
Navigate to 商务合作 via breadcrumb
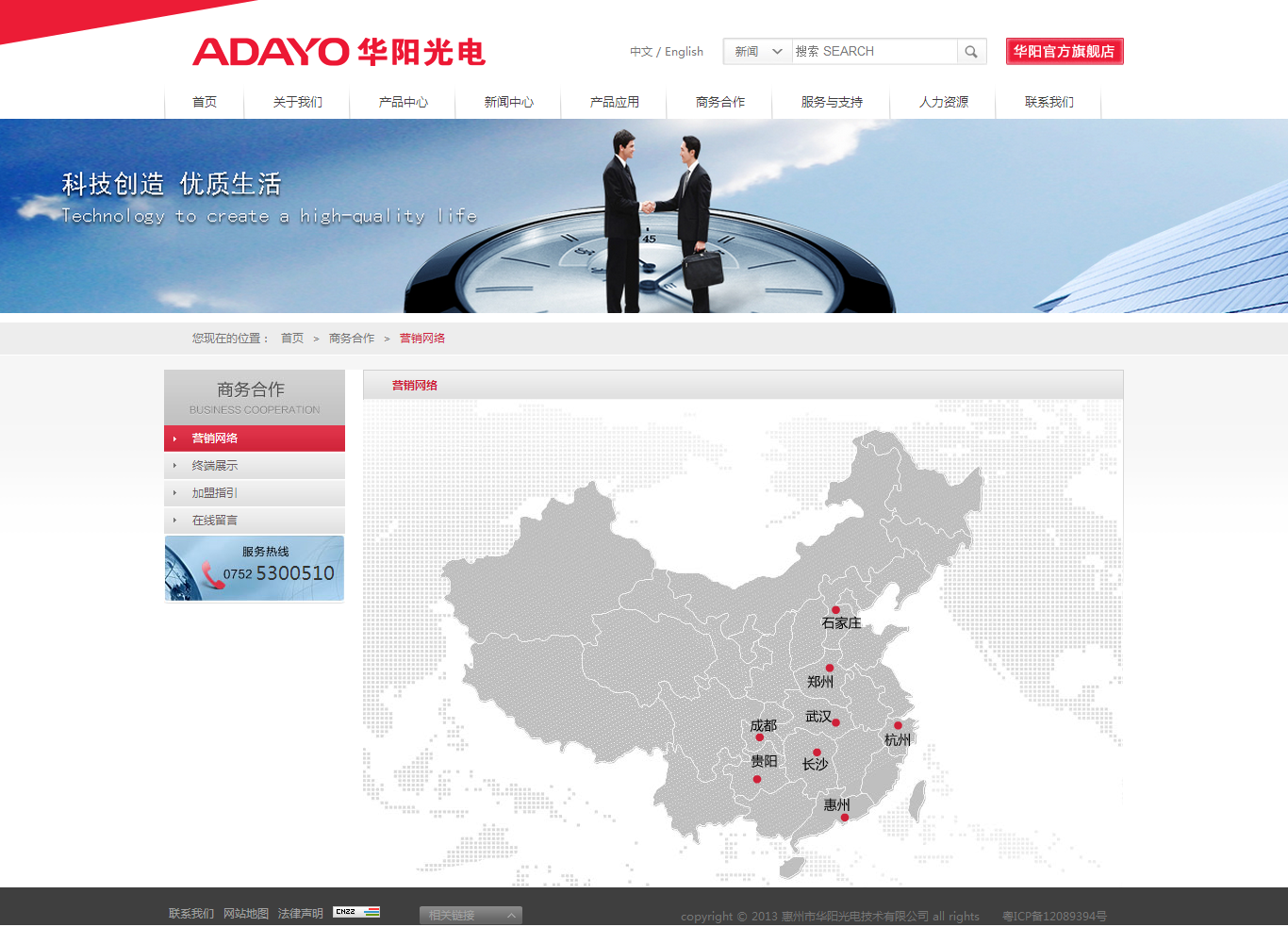point(351,338)
